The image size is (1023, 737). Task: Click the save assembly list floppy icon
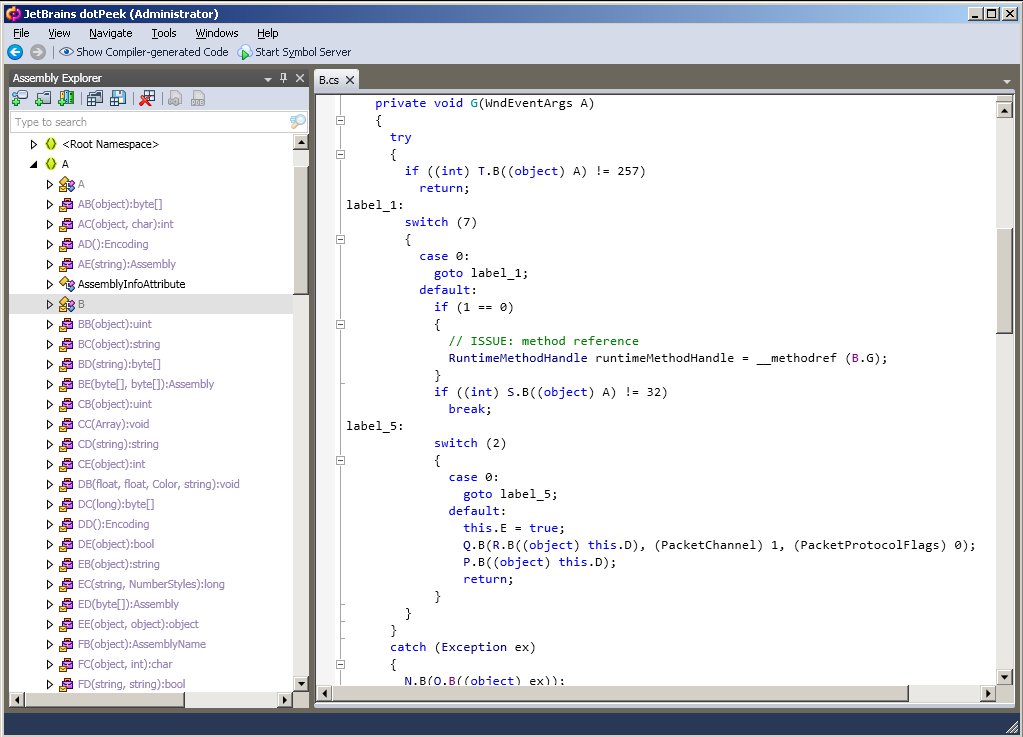[118, 98]
